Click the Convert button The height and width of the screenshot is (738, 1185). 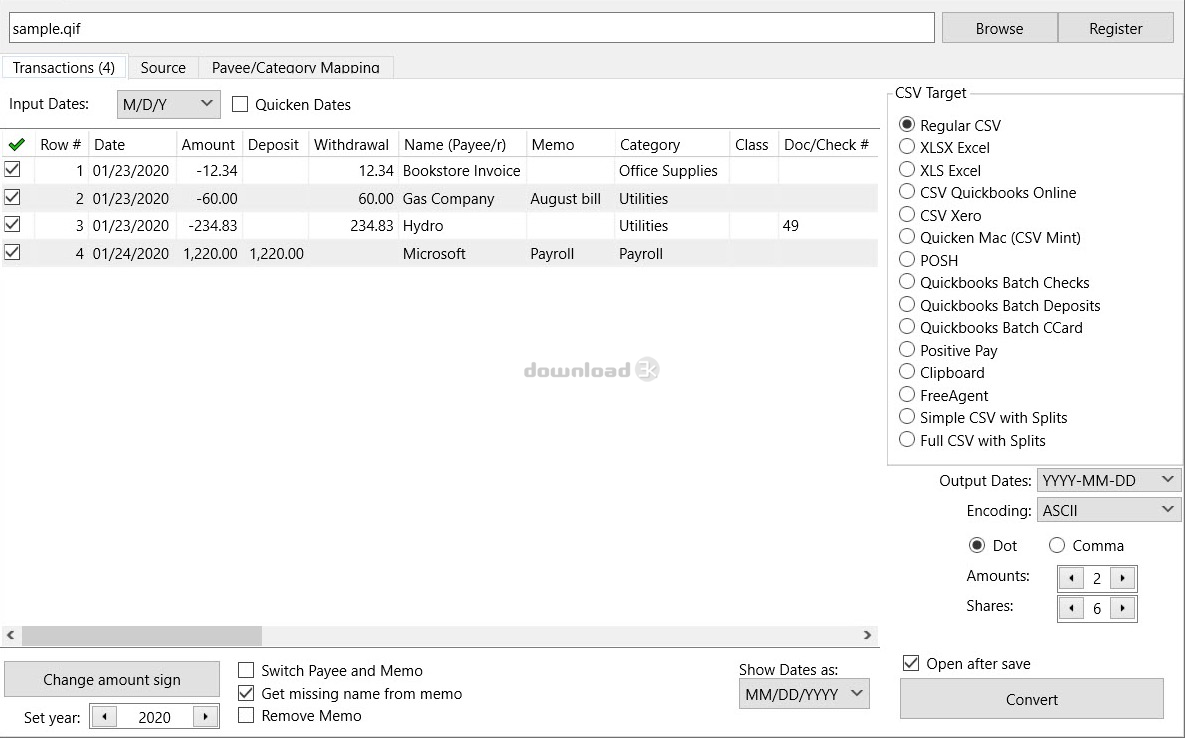[1032, 699]
